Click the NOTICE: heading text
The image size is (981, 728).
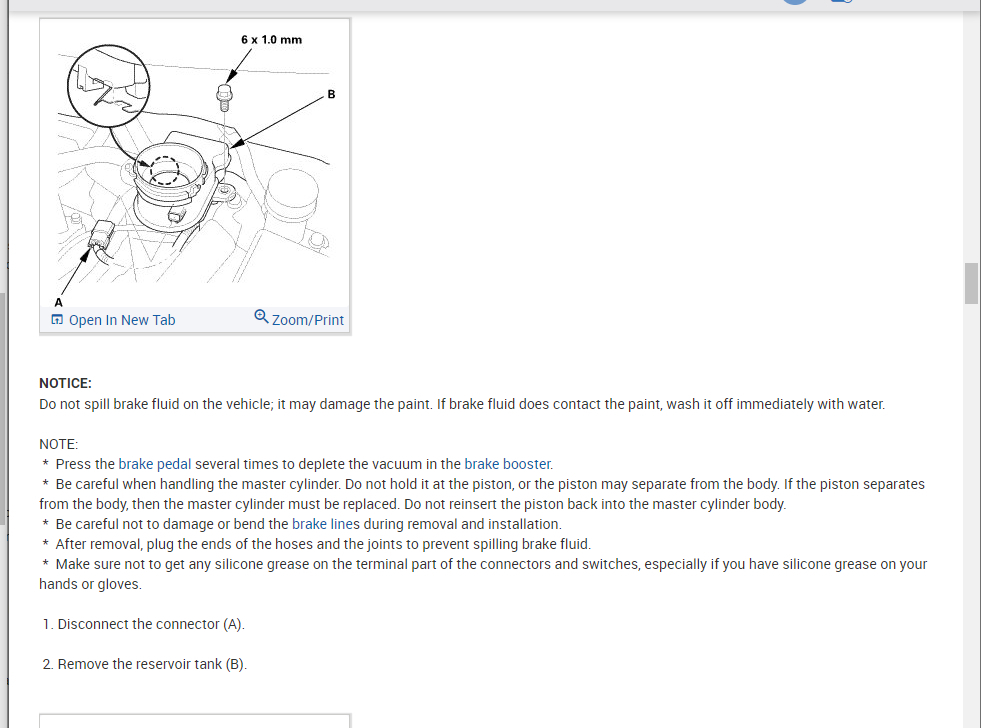point(65,383)
